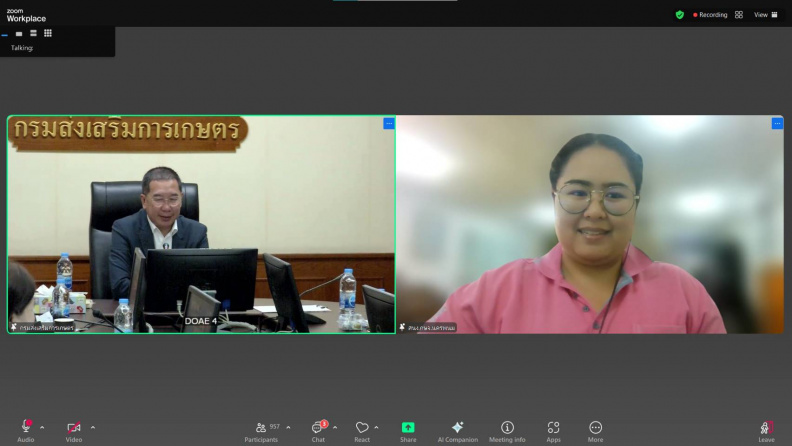Show Meeting info

(x=507, y=431)
